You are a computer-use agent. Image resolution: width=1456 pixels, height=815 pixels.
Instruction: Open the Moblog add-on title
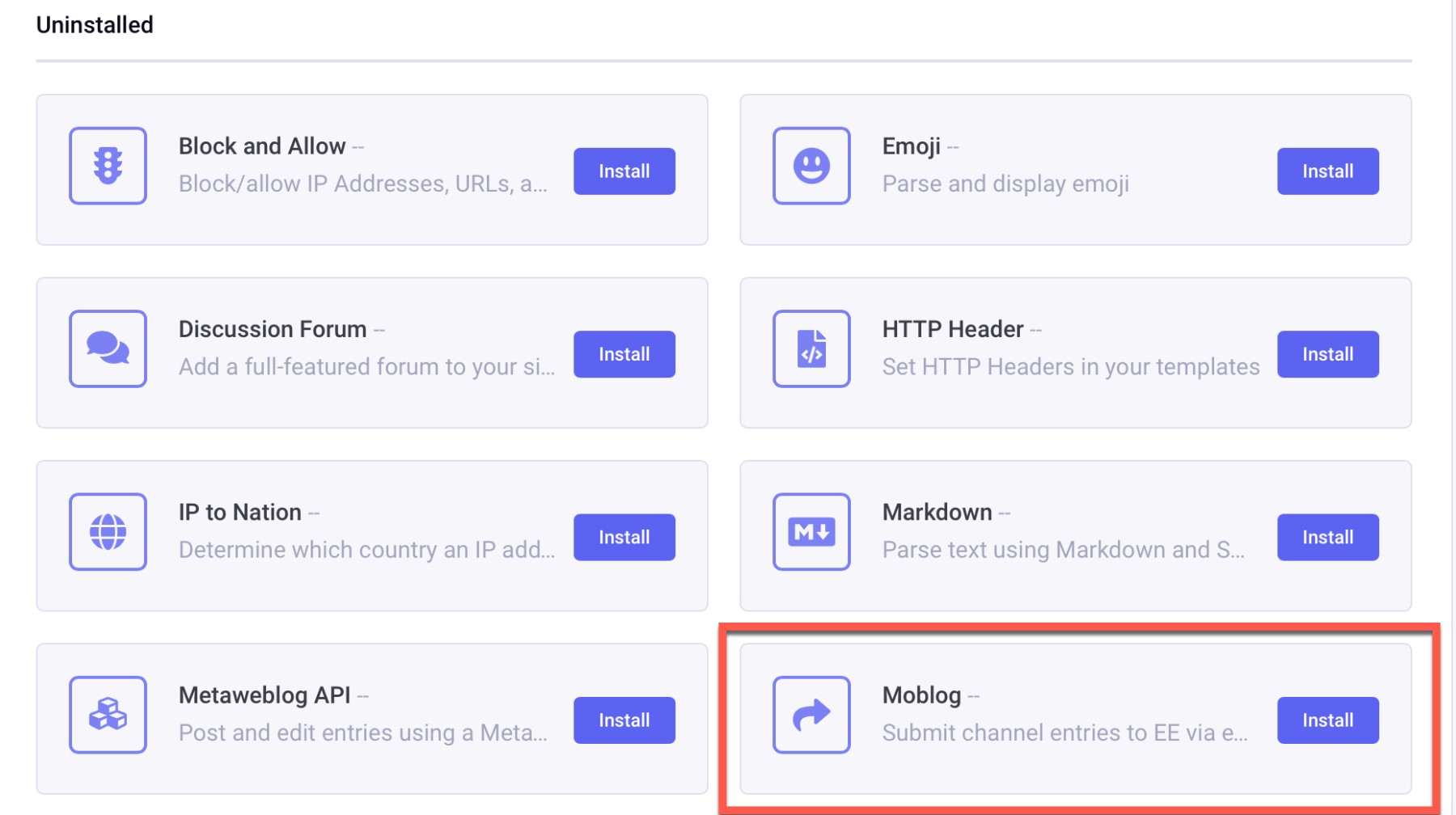921,695
